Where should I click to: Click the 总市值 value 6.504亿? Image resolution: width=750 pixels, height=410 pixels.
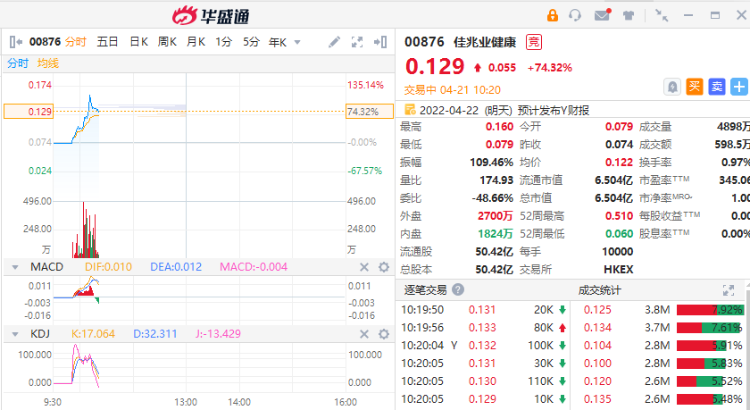[x=614, y=198]
